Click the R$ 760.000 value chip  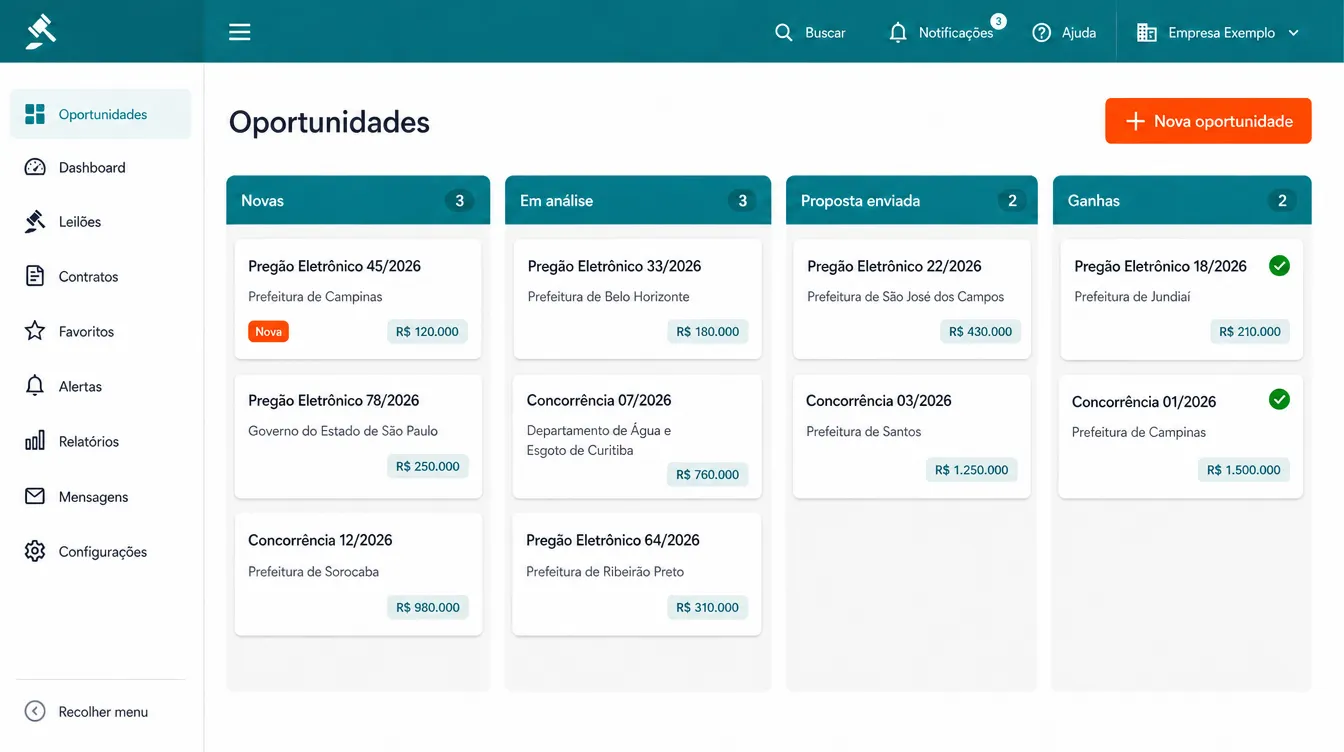[708, 475]
